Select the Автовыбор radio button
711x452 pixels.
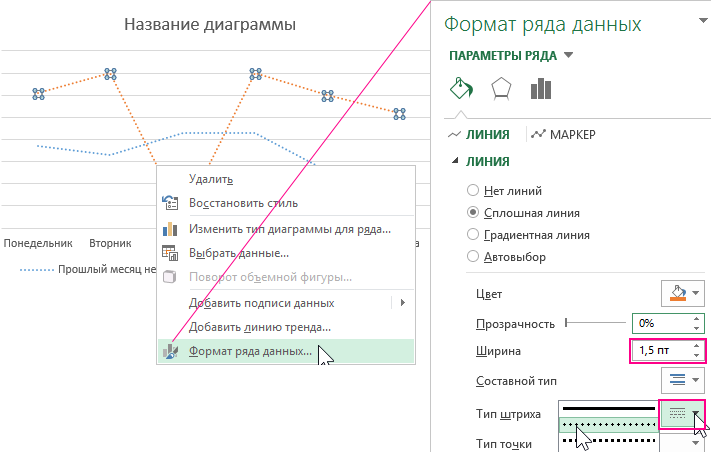(x=473, y=257)
